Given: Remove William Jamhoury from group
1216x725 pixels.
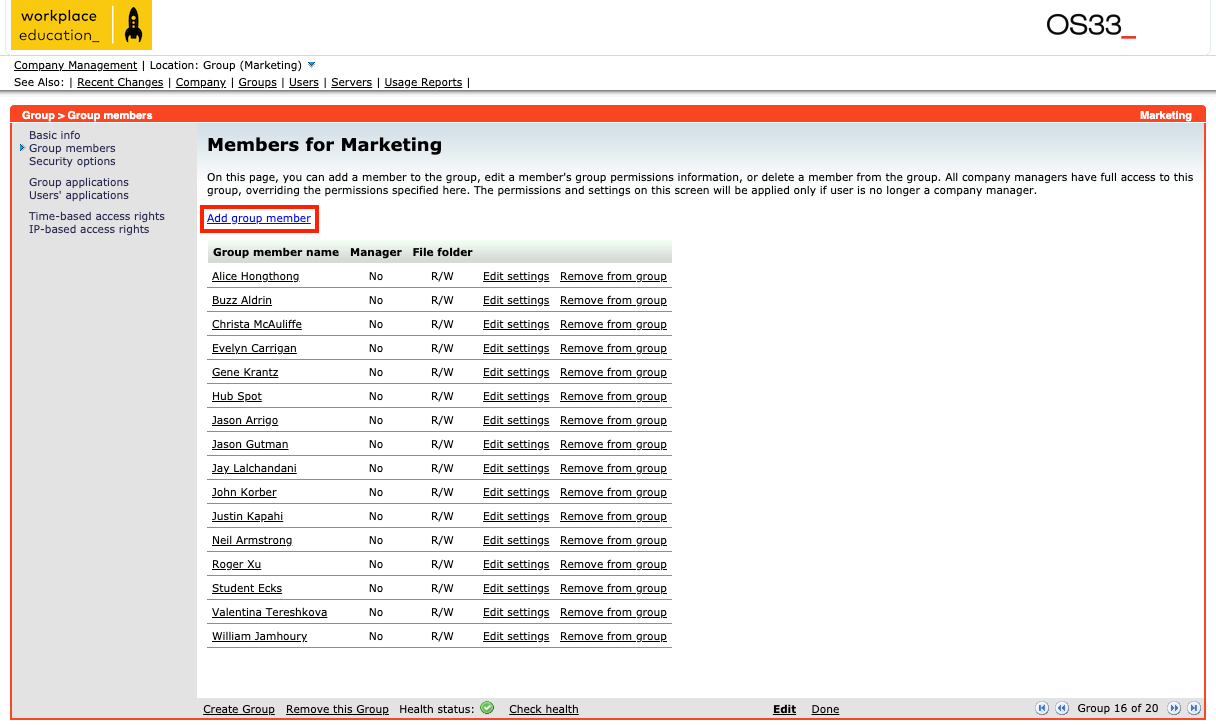Looking at the screenshot, I should pyautogui.click(x=613, y=636).
